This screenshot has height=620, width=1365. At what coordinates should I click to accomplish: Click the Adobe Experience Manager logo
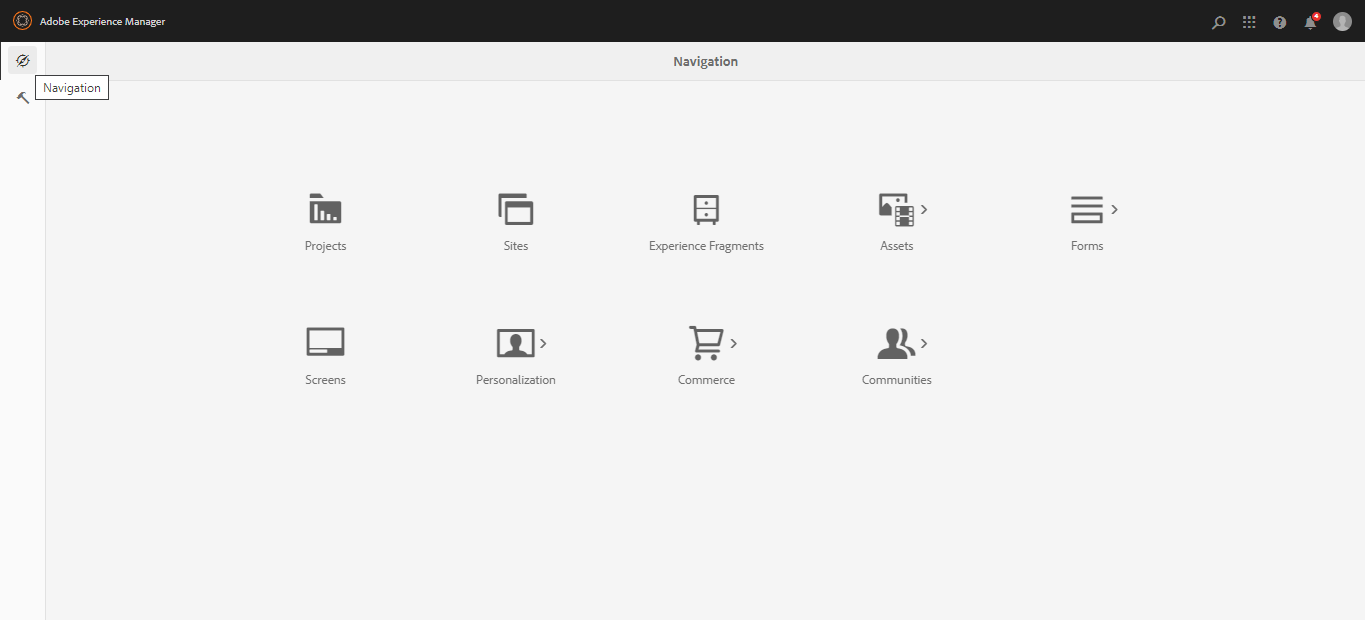point(22,21)
